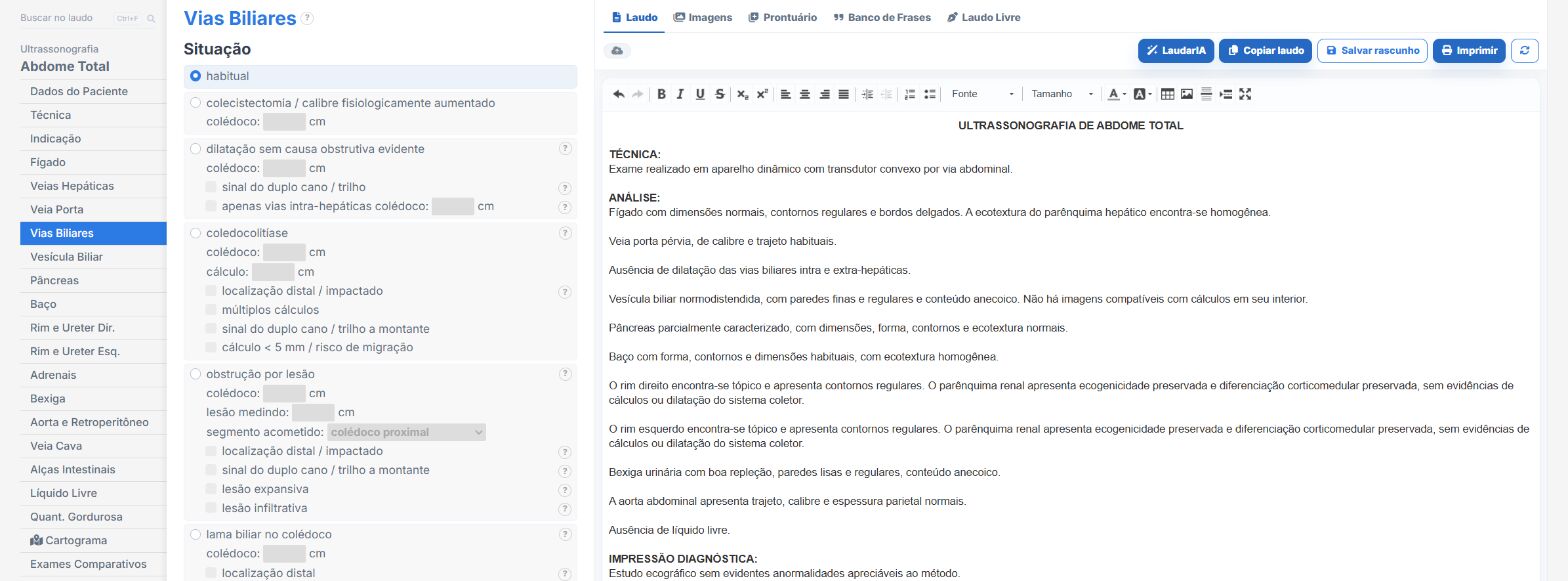Viewport: 1568px width, 581px height.
Task: Select dilatação sem causa obstrutiva evidente radio
Action: 196,149
